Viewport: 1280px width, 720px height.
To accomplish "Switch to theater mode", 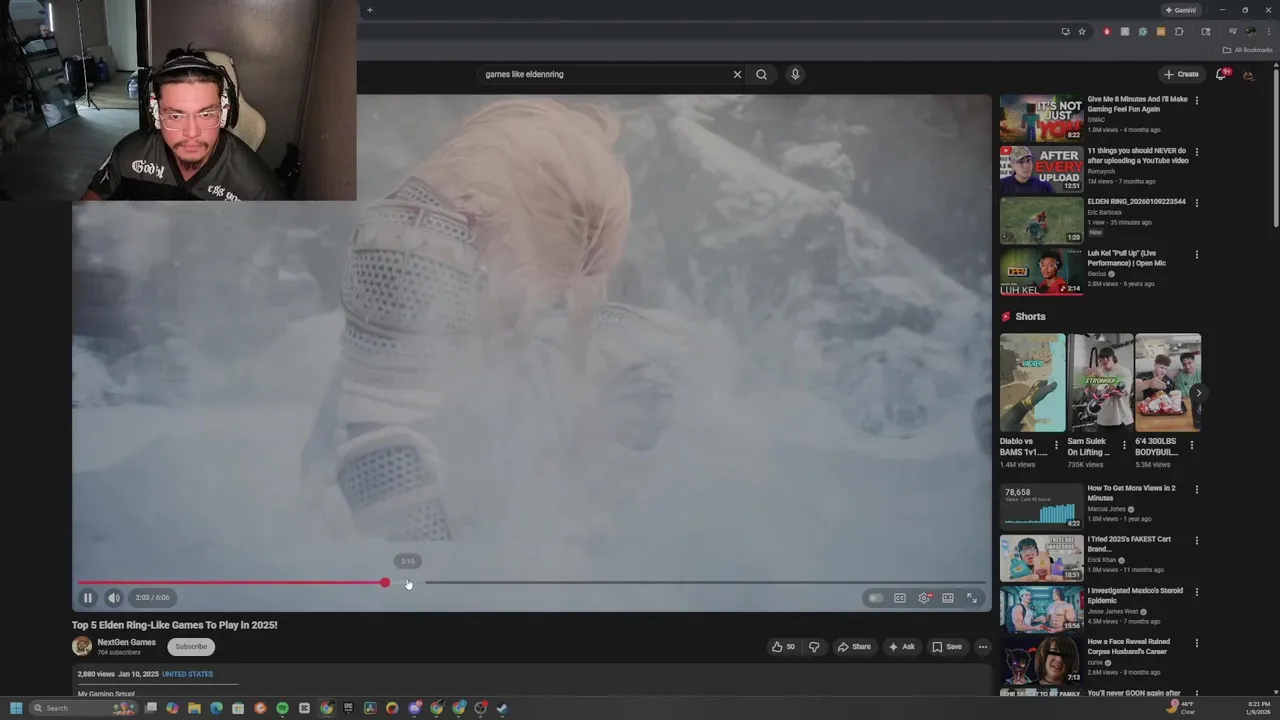I will [x=948, y=598].
